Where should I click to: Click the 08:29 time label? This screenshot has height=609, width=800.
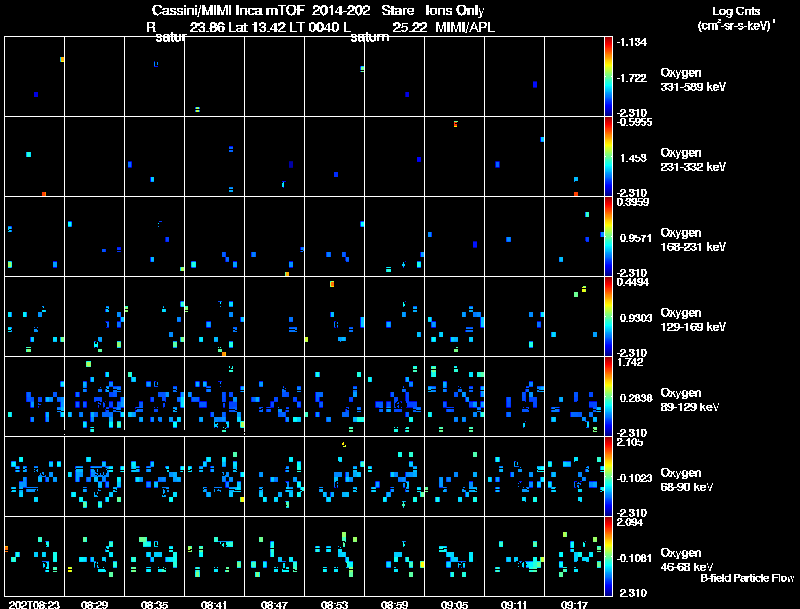pyautogui.click(x=94, y=604)
